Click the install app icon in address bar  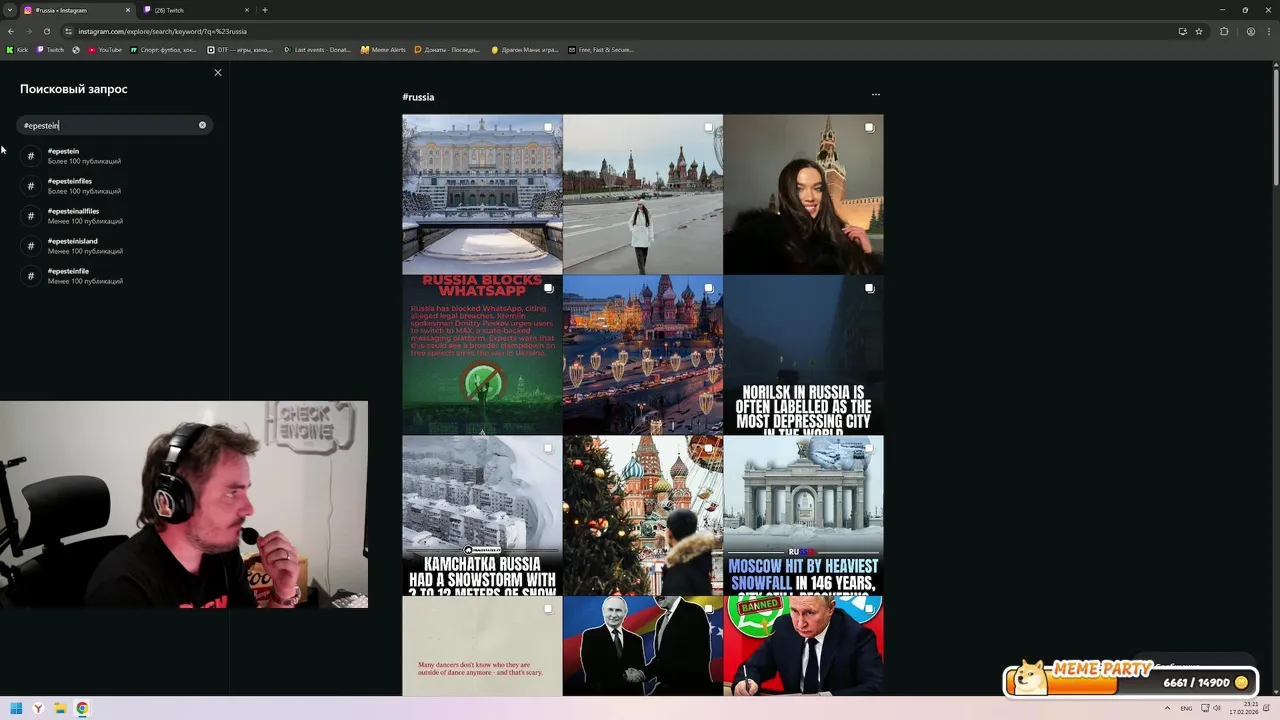[1182, 31]
